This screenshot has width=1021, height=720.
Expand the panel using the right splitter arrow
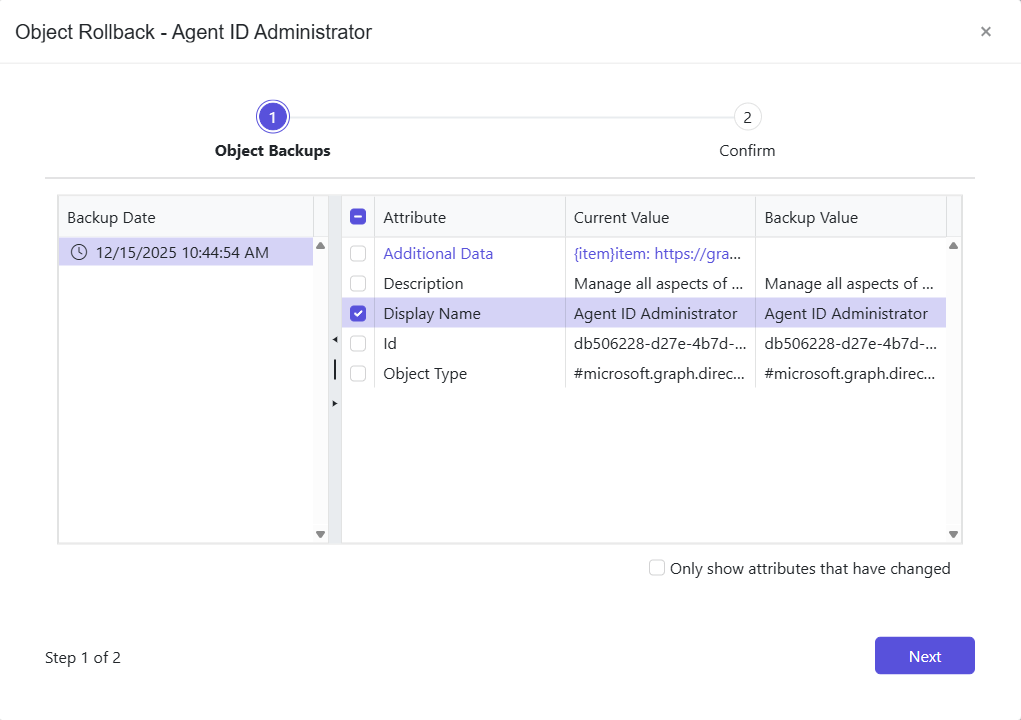pyautogui.click(x=335, y=403)
